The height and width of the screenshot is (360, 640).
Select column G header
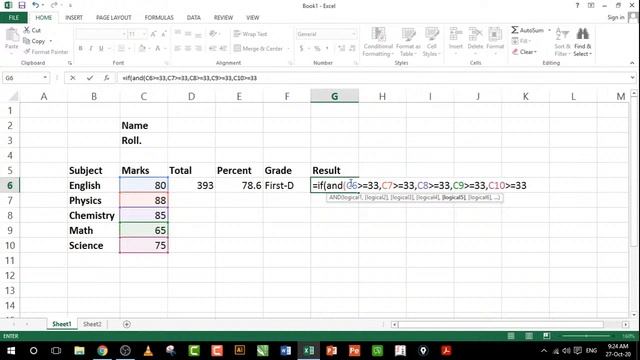coord(334,96)
